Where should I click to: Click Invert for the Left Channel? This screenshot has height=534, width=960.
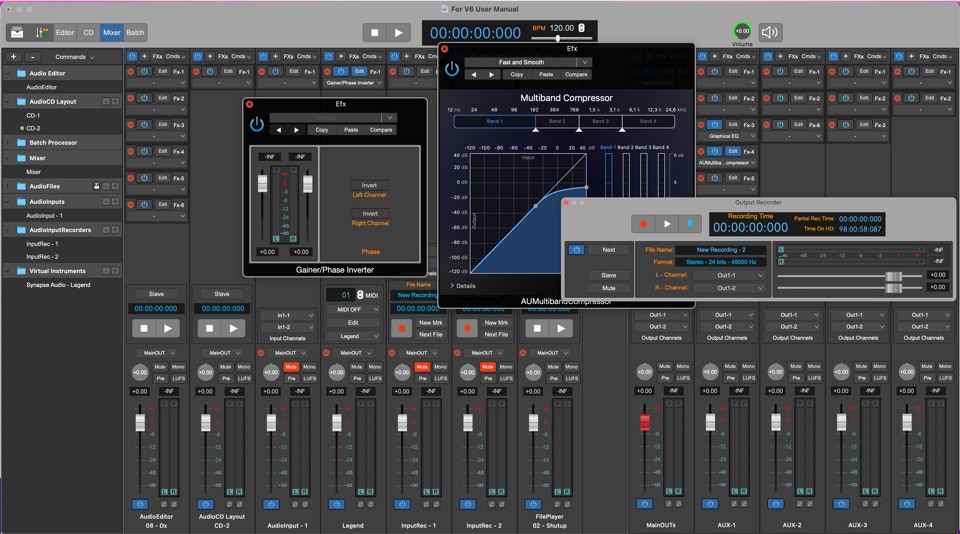tap(369, 185)
